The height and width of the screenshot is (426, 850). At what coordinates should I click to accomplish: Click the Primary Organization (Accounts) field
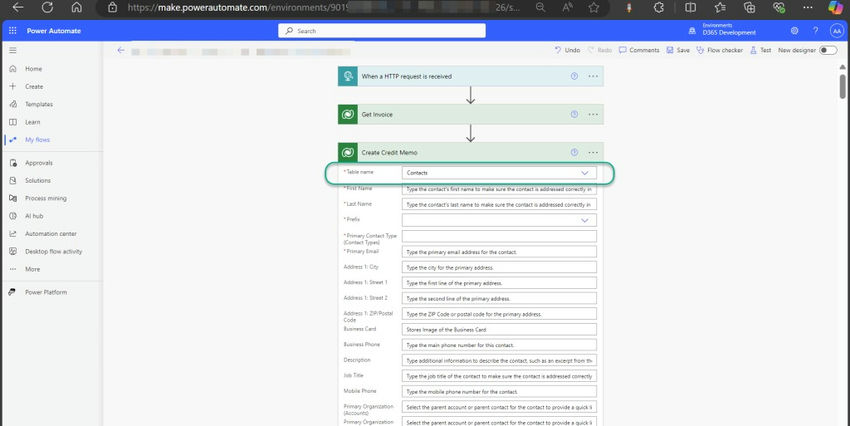pos(499,407)
